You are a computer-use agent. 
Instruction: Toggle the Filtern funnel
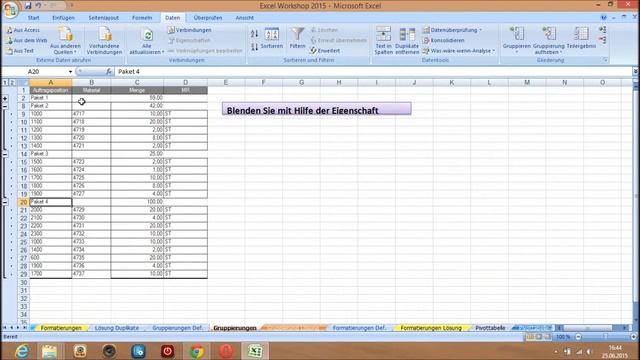tap(297, 38)
